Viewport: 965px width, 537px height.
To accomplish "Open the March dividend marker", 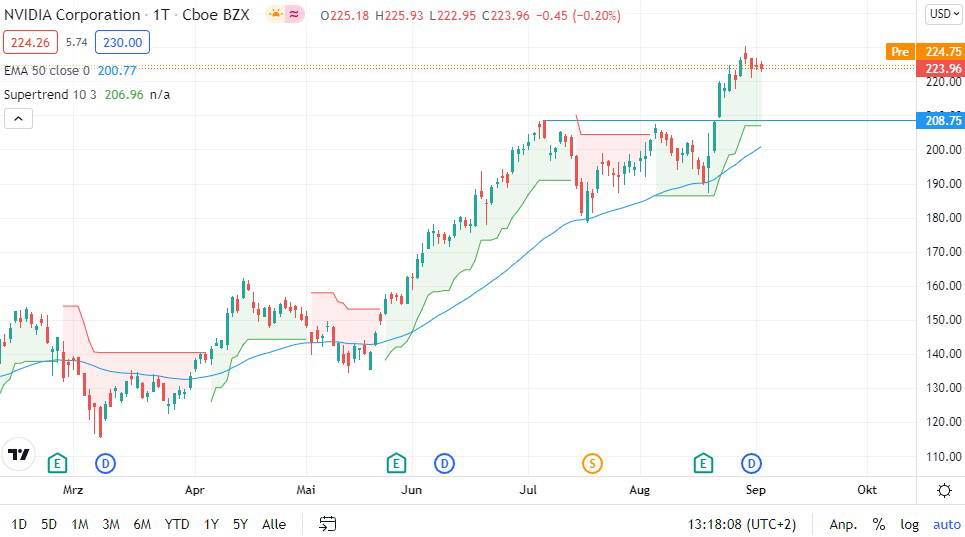I will (x=105, y=463).
